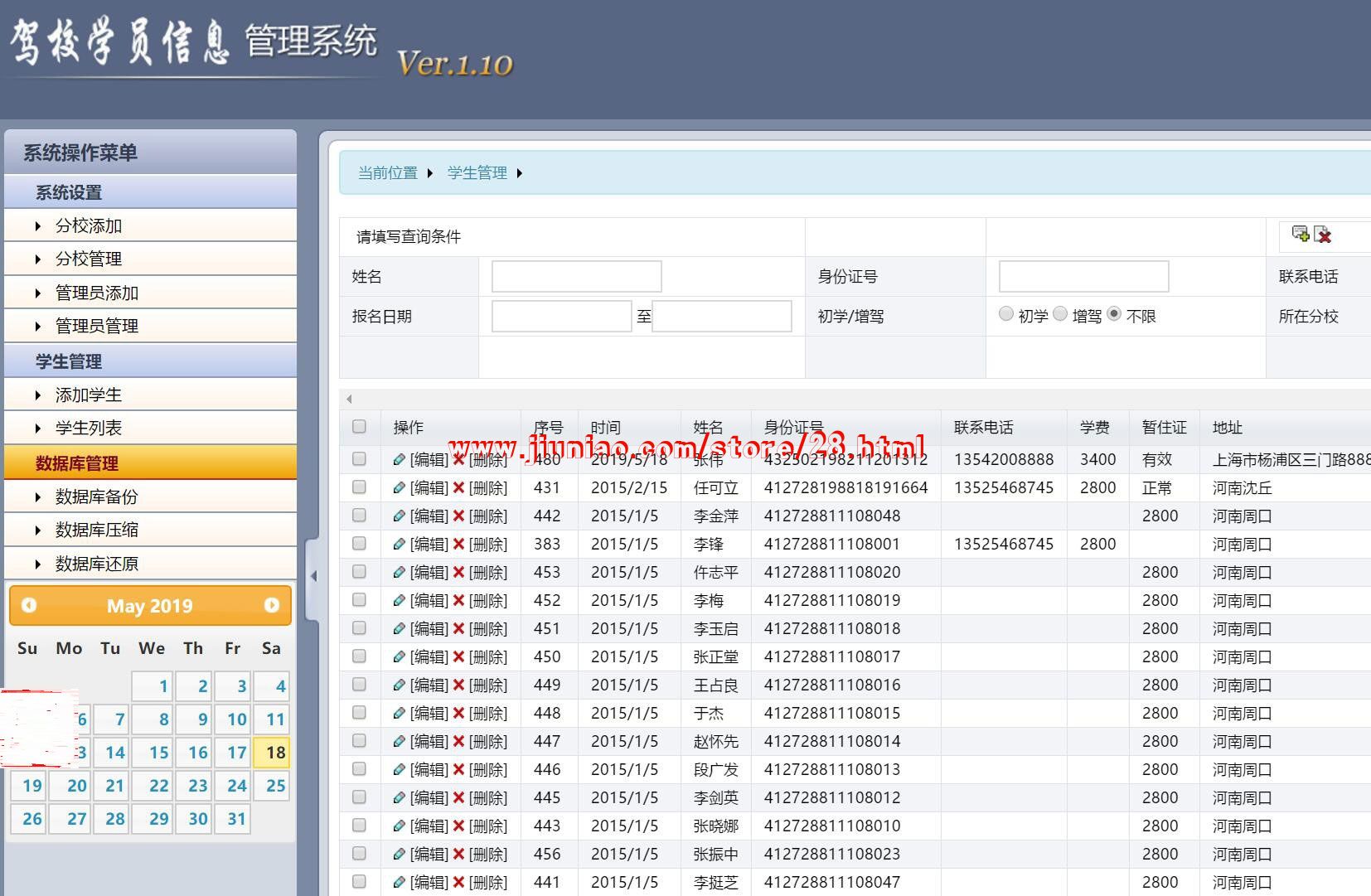
Task: Collapse the 数据库管理 sidebar section
Action: tap(77, 463)
